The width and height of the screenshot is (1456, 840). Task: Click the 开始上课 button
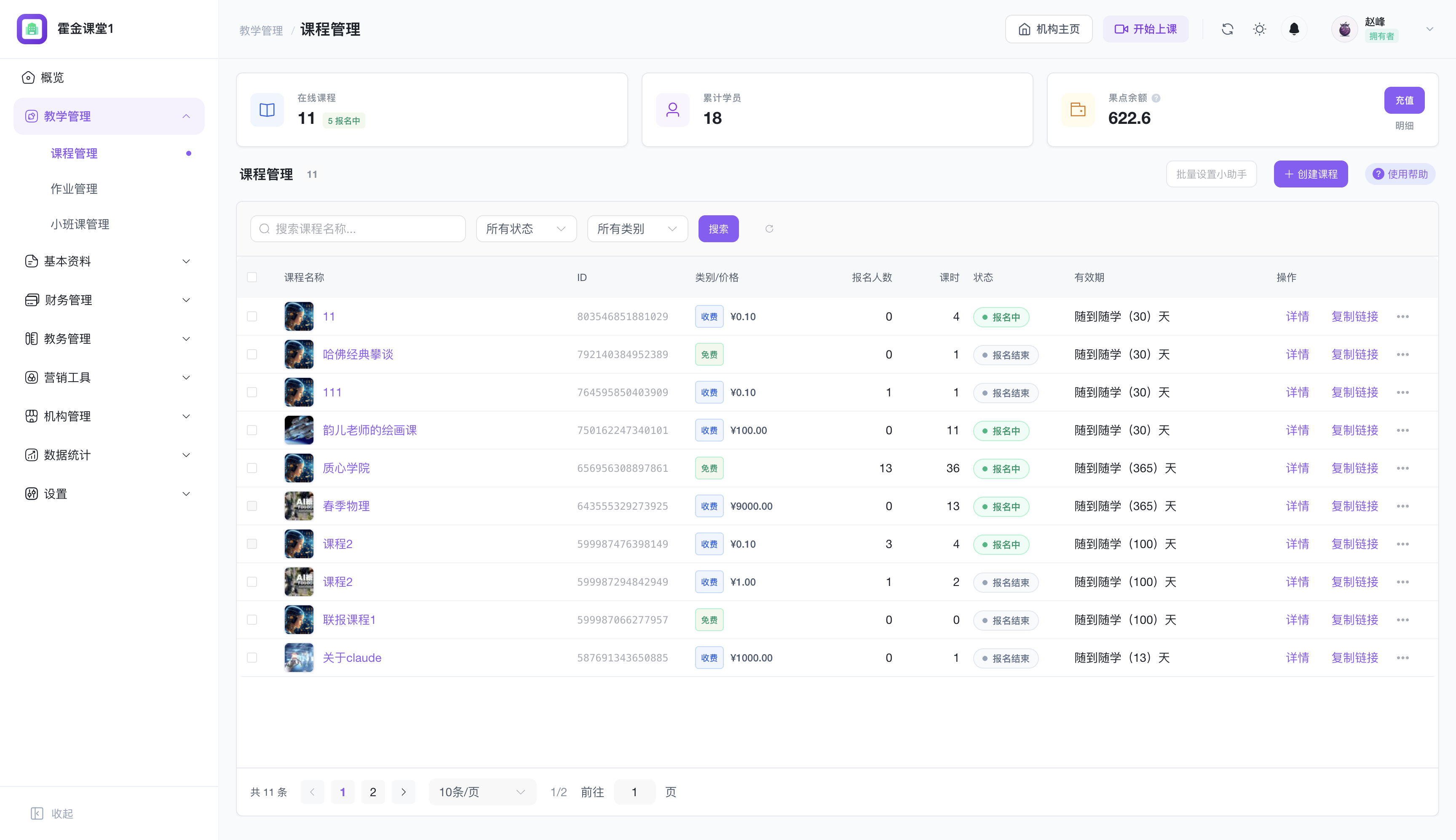[1146, 29]
